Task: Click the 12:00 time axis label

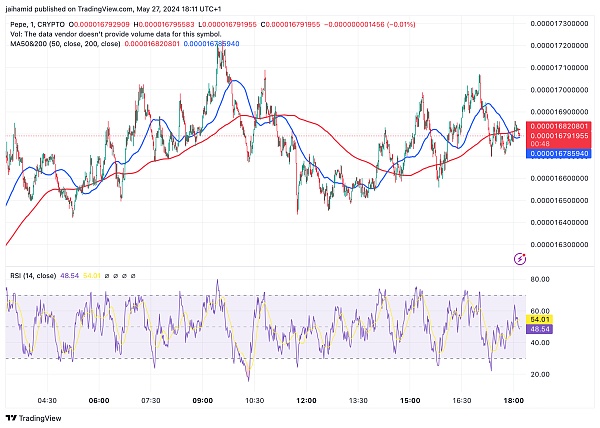Action: (308, 398)
